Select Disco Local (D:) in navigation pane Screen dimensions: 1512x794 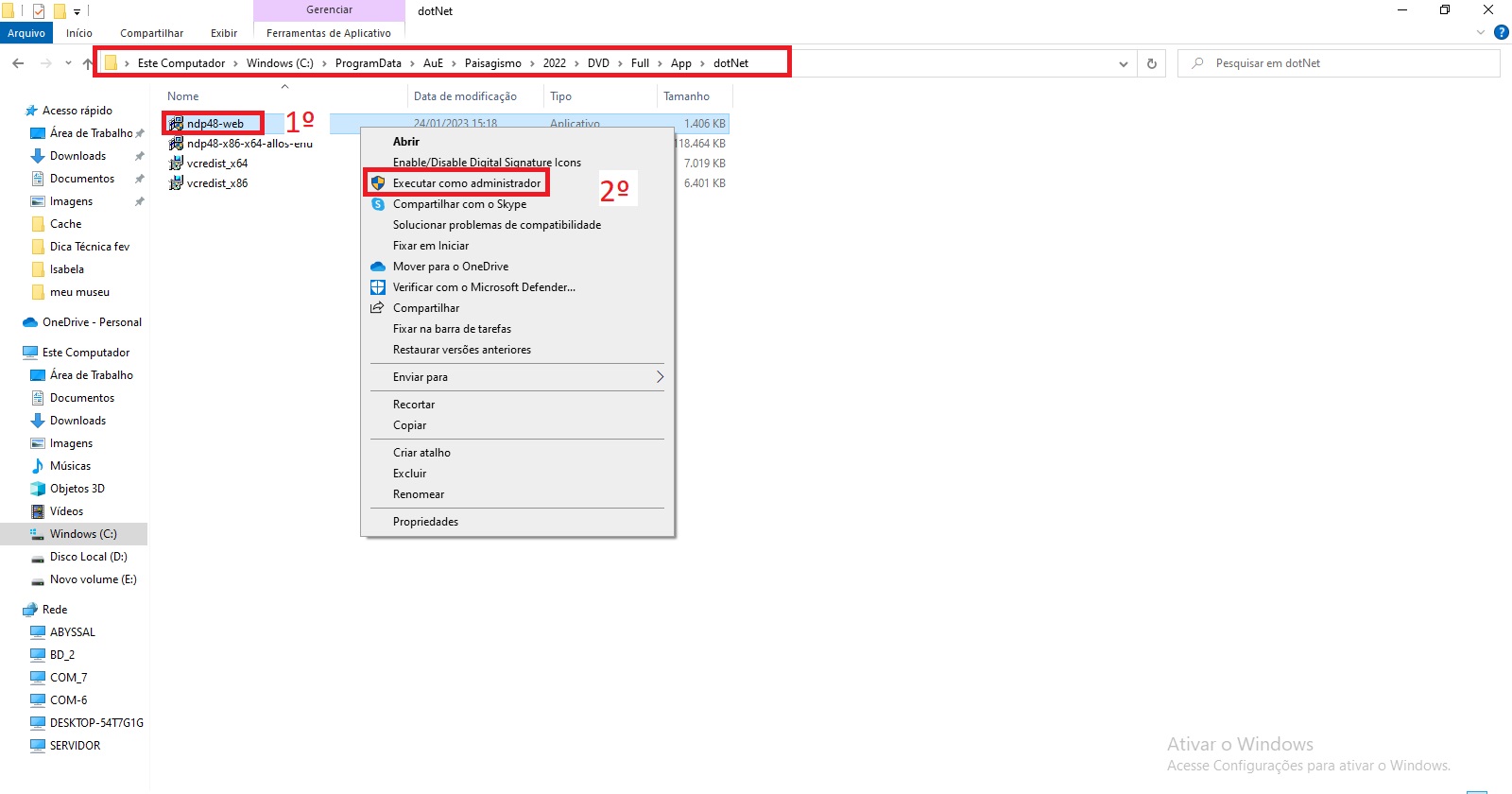88,557
